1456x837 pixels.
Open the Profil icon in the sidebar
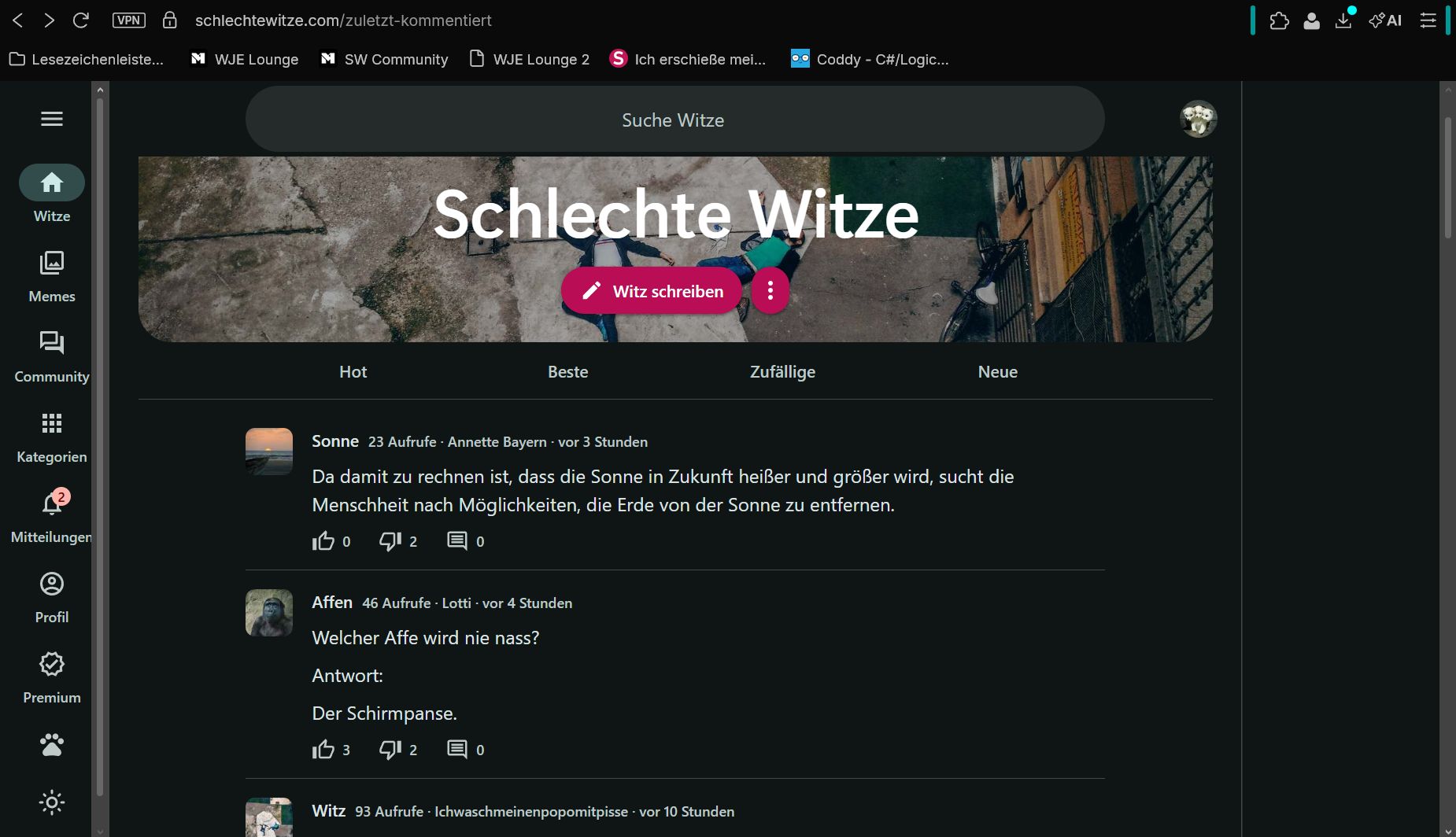point(52,584)
